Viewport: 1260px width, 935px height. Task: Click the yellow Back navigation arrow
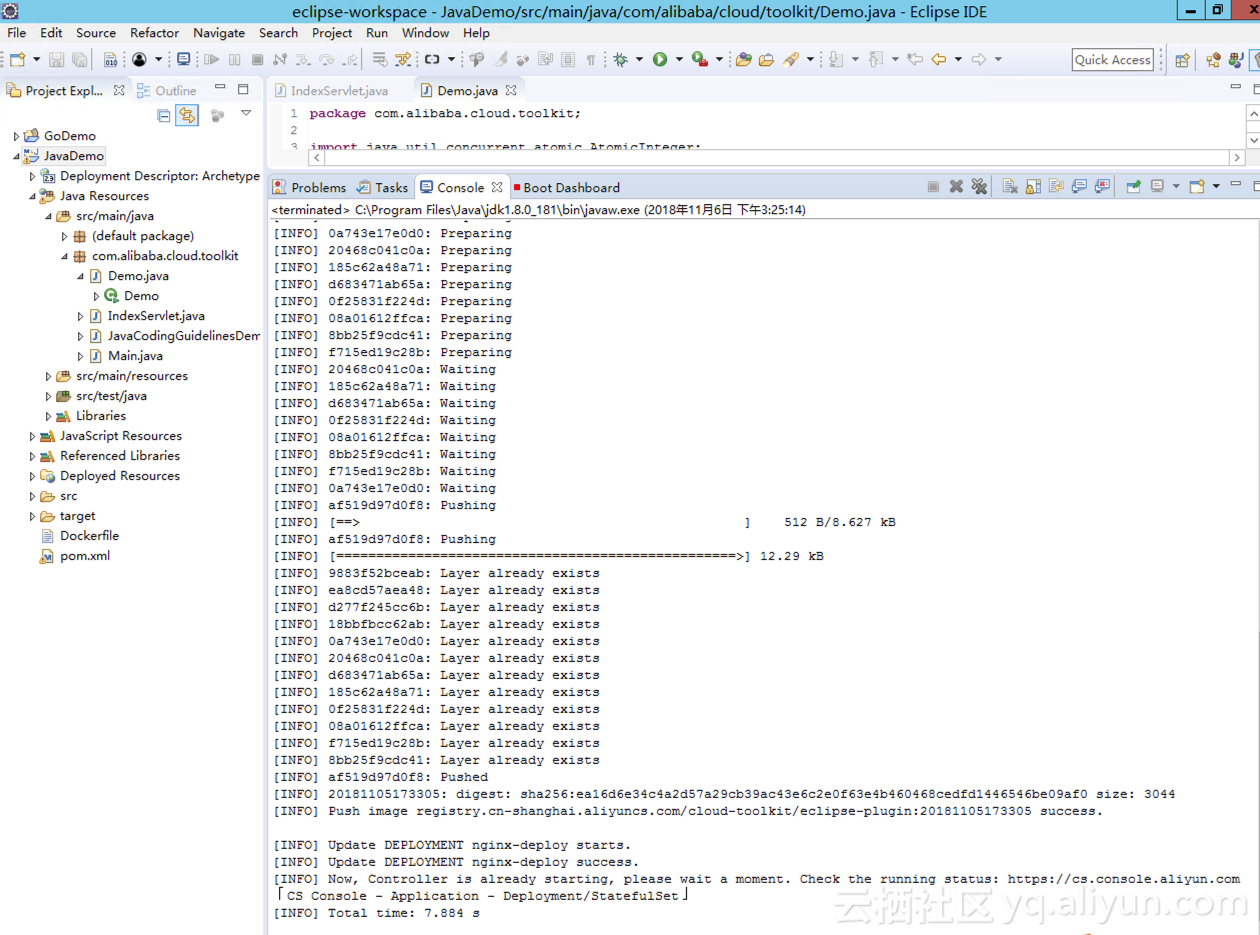[939, 60]
